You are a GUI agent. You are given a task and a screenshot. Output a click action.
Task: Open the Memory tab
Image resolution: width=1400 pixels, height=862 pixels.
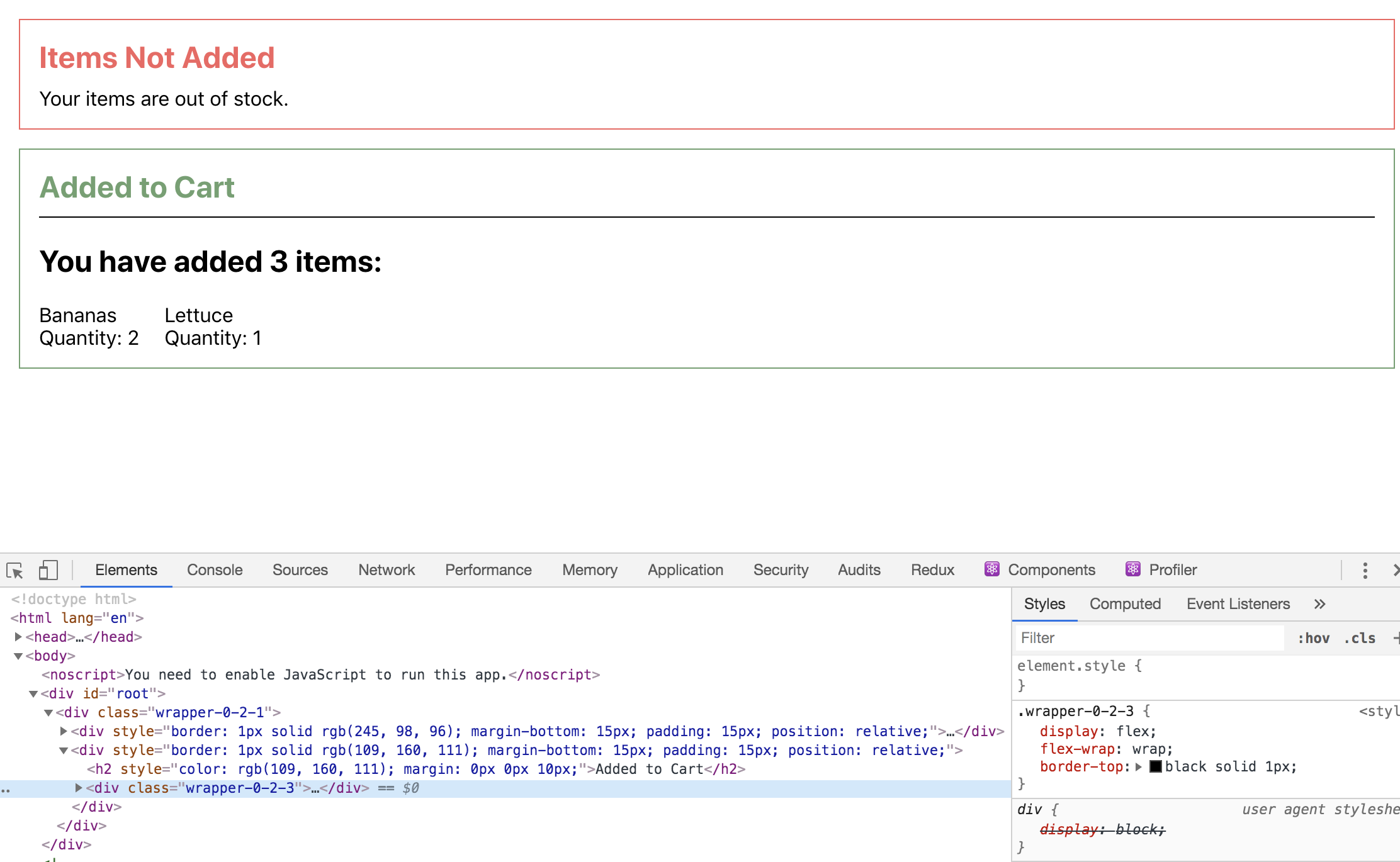tap(590, 570)
